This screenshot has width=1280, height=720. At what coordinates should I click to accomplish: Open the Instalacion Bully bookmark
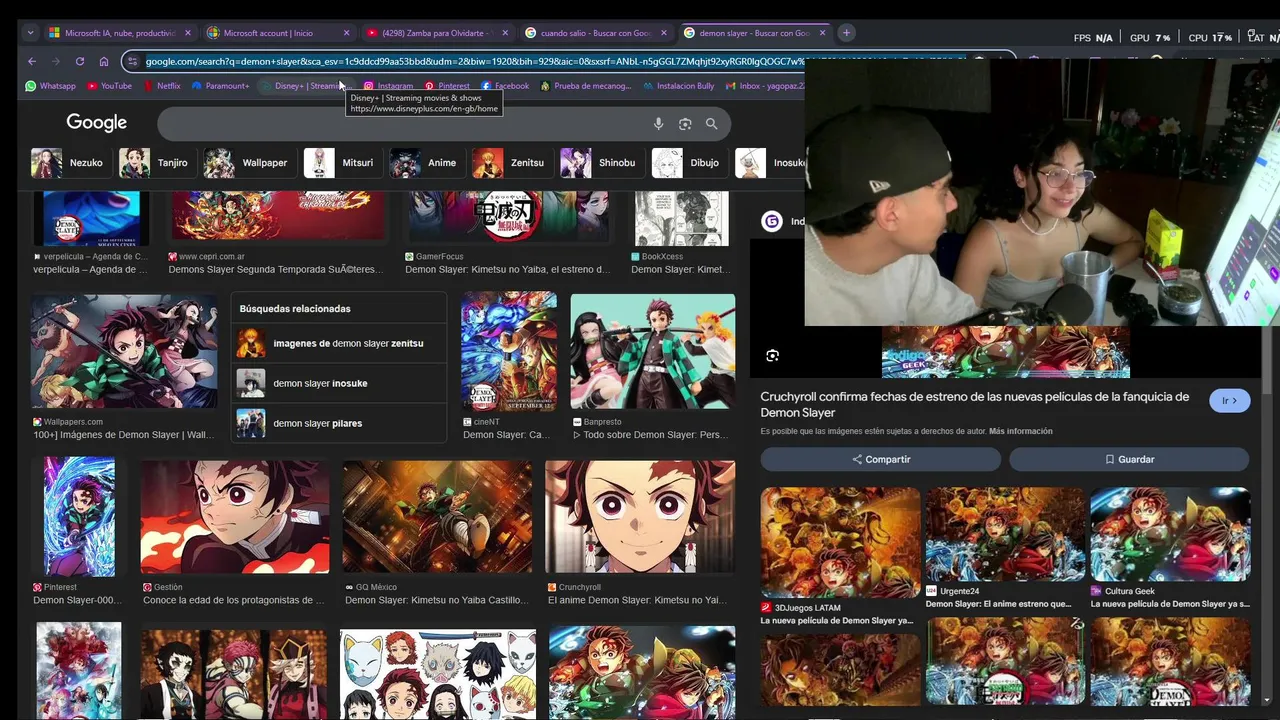click(679, 86)
